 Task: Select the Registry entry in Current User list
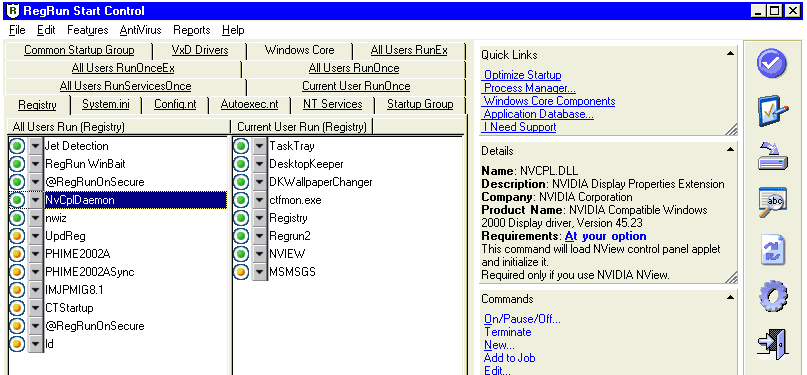point(288,218)
